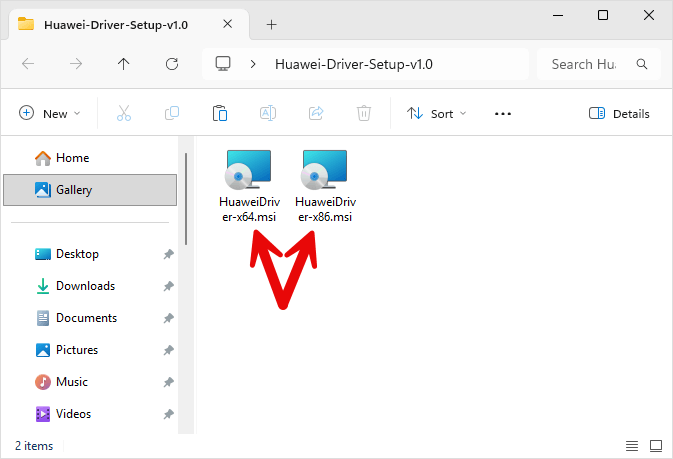
Task: Click the Search box field
Action: (599, 64)
